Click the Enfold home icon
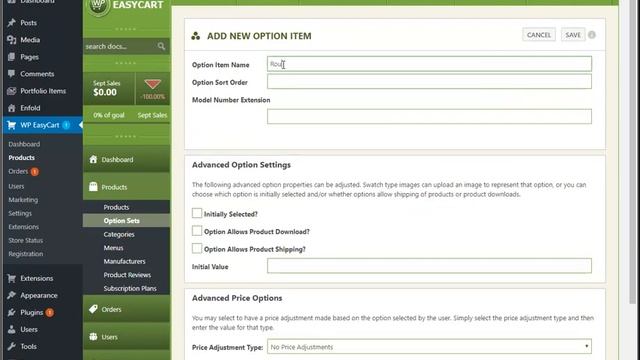This screenshot has height=360, width=640. click(11, 108)
